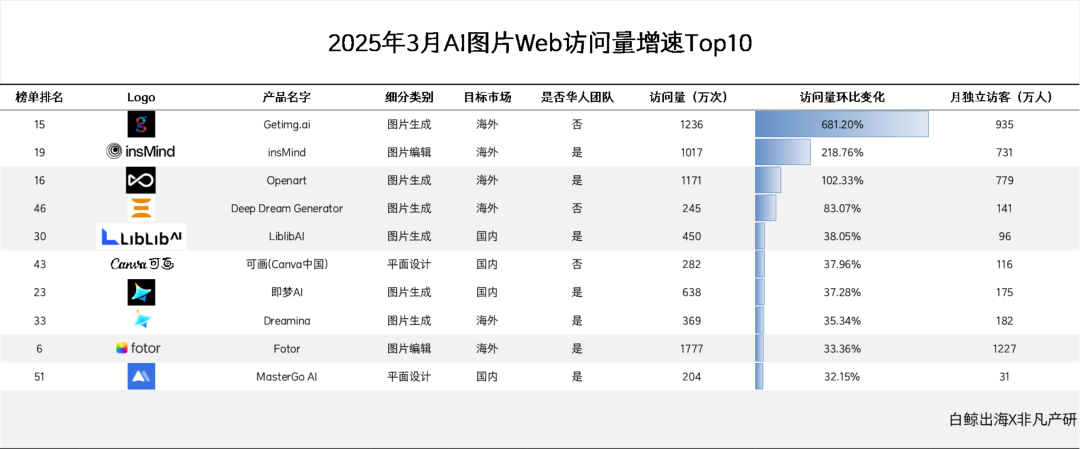Click the 102.33% growth bar
Image resolution: width=1080 pixels, height=449 pixels.
pyautogui.click(x=768, y=180)
